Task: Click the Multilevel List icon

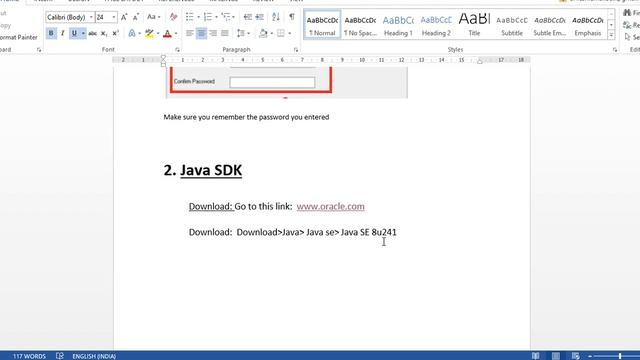Action: (225, 17)
